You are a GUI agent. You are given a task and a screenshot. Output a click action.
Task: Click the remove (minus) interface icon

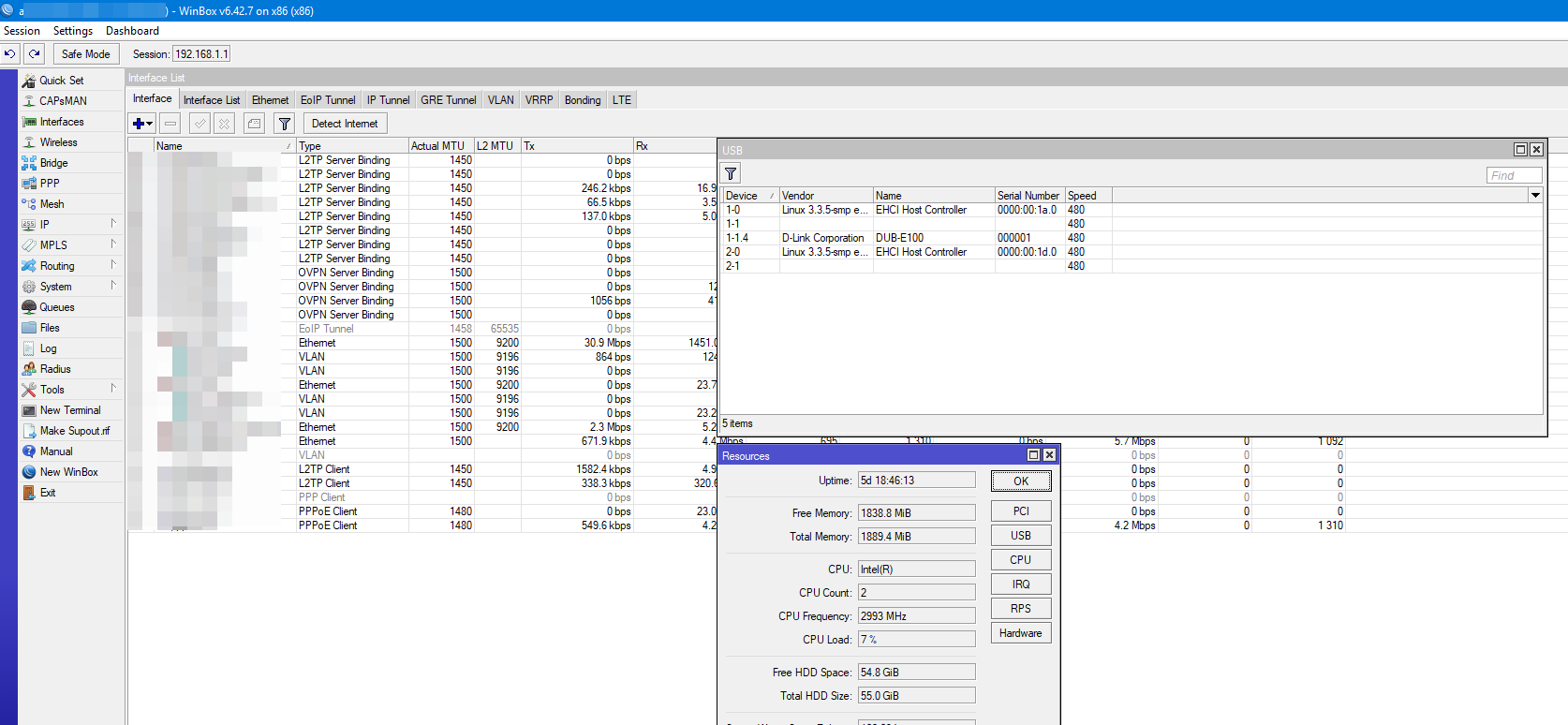(170, 124)
